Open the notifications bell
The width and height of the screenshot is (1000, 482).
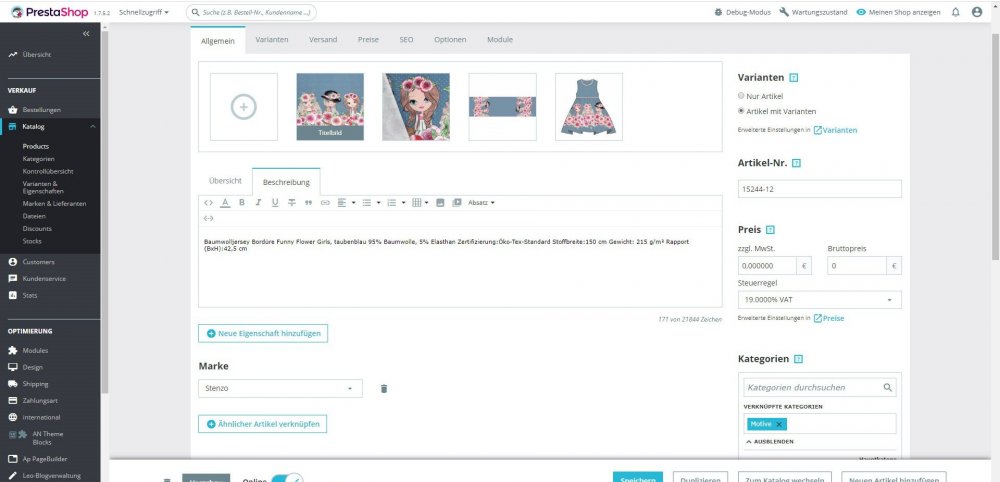pyautogui.click(x=955, y=12)
